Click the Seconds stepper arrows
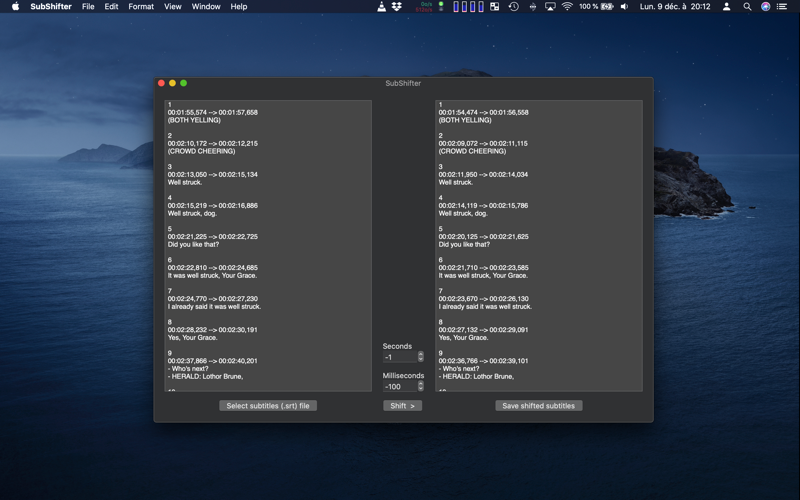This screenshot has height=500, width=800. tap(420, 357)
